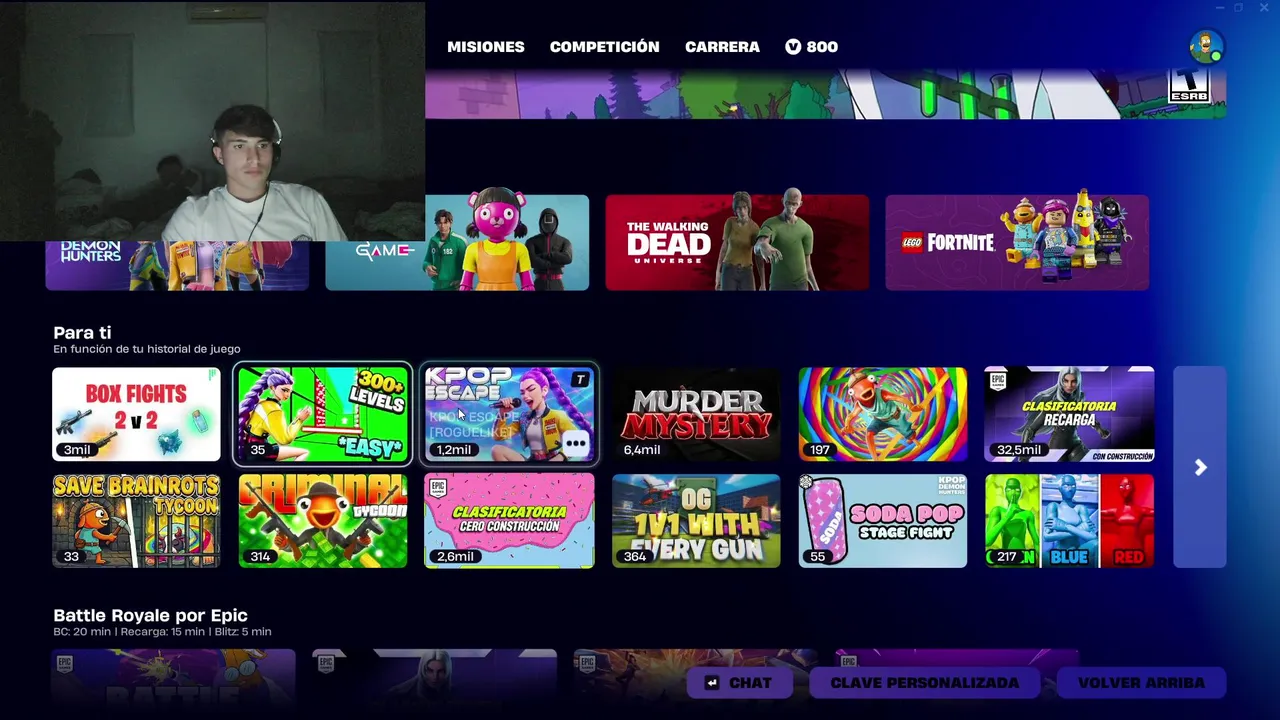Click the 800 V-Bucks balance
This screenshot has height=720, width=1280.
811,47
